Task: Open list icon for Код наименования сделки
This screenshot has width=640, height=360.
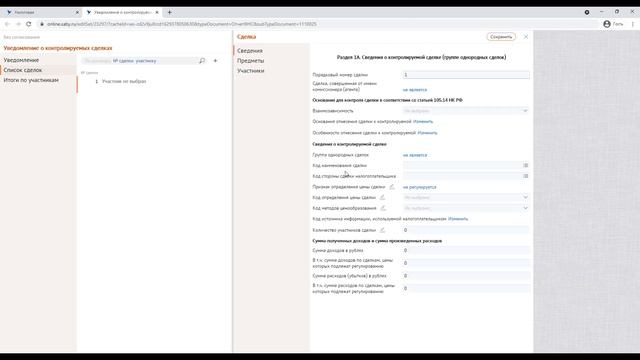Action: pos(525,165)
